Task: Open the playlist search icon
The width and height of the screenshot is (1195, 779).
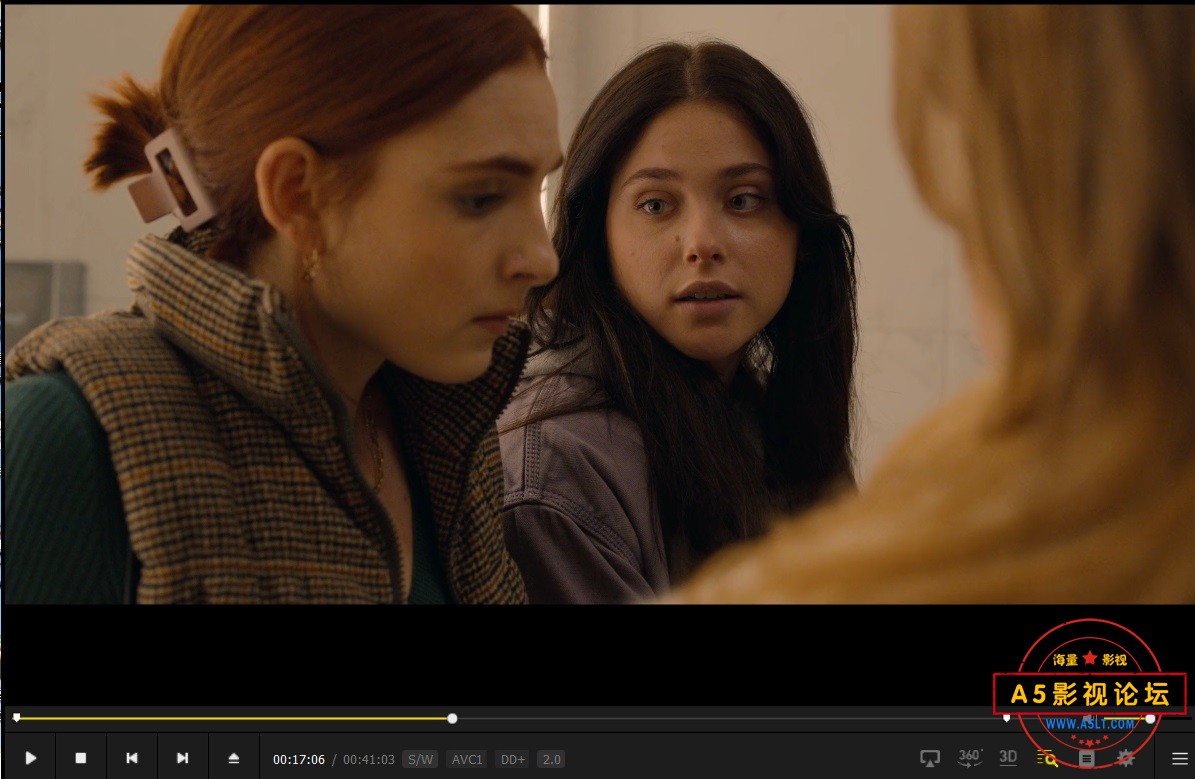Action: 1047,758
